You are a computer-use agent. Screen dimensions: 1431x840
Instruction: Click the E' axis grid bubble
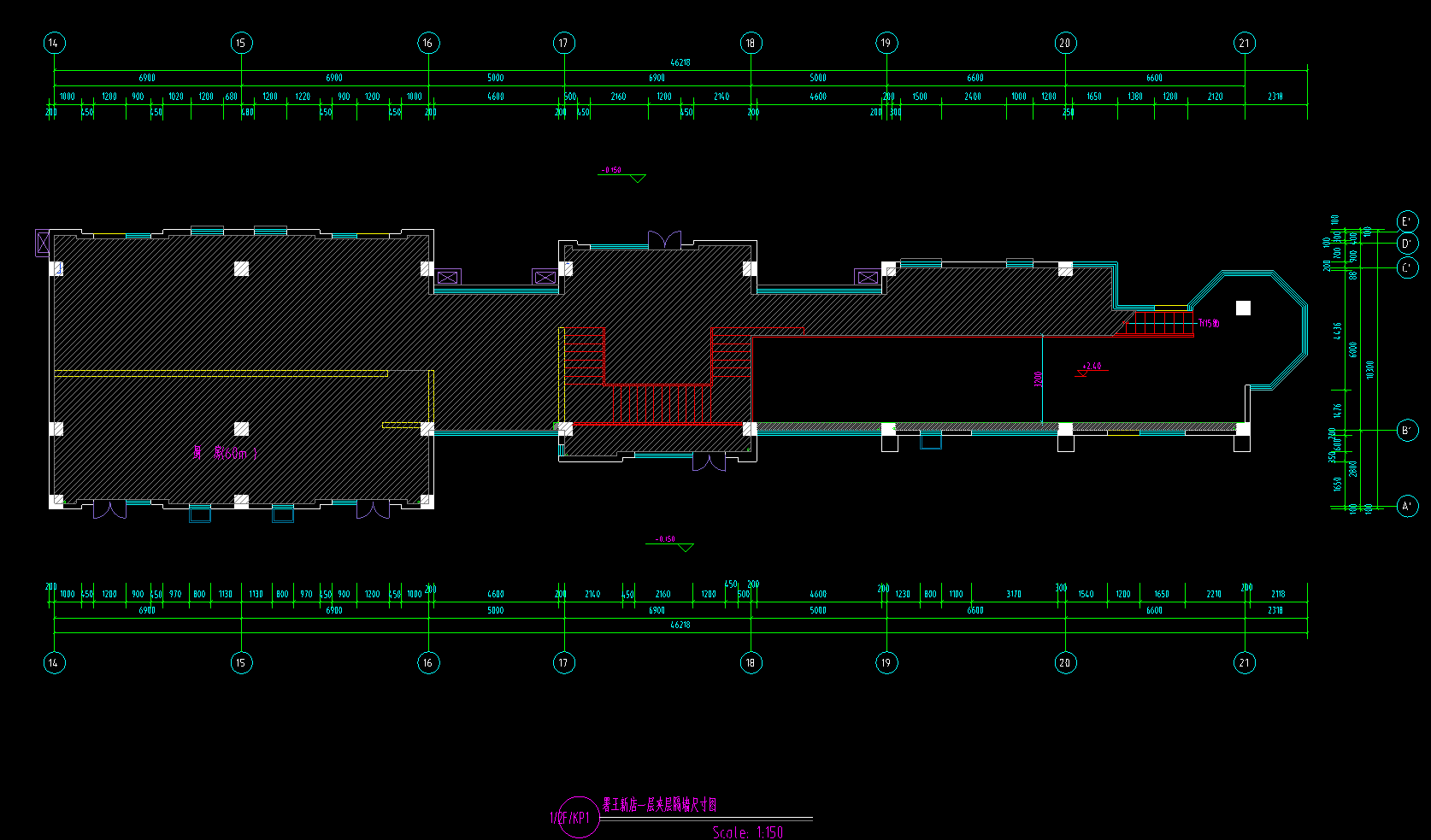coord(1407,222)
